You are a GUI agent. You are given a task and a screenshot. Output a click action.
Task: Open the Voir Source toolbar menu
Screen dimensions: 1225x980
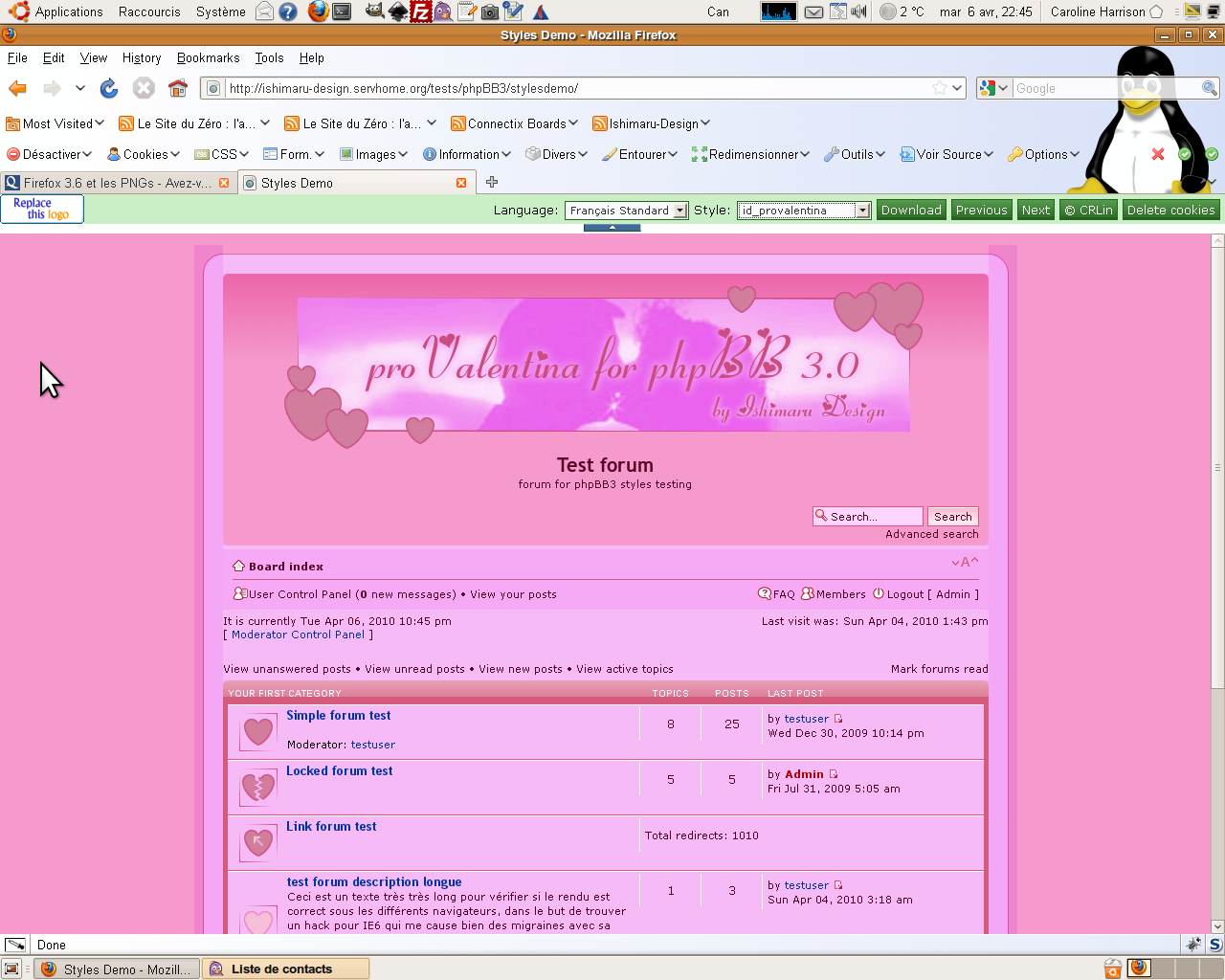tap(947, 154)
